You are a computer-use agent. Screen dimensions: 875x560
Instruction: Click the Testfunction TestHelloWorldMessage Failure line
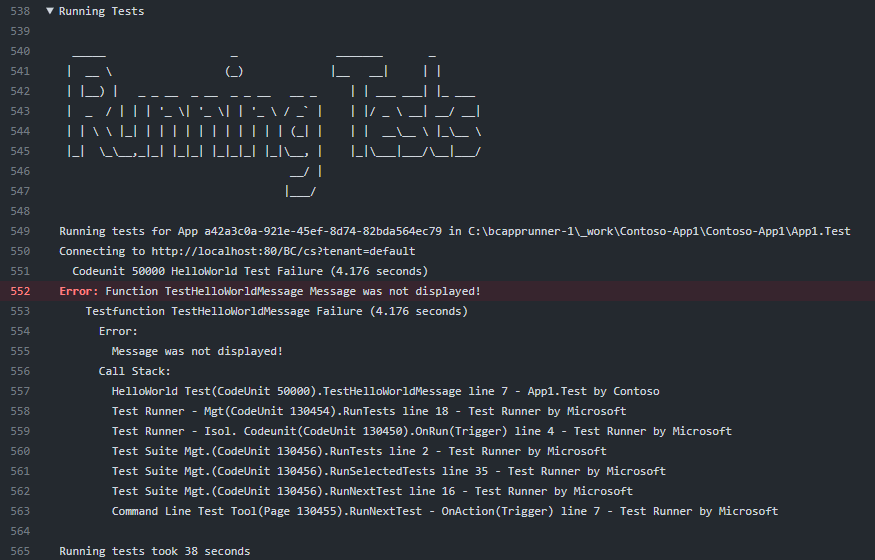[276, 311]
